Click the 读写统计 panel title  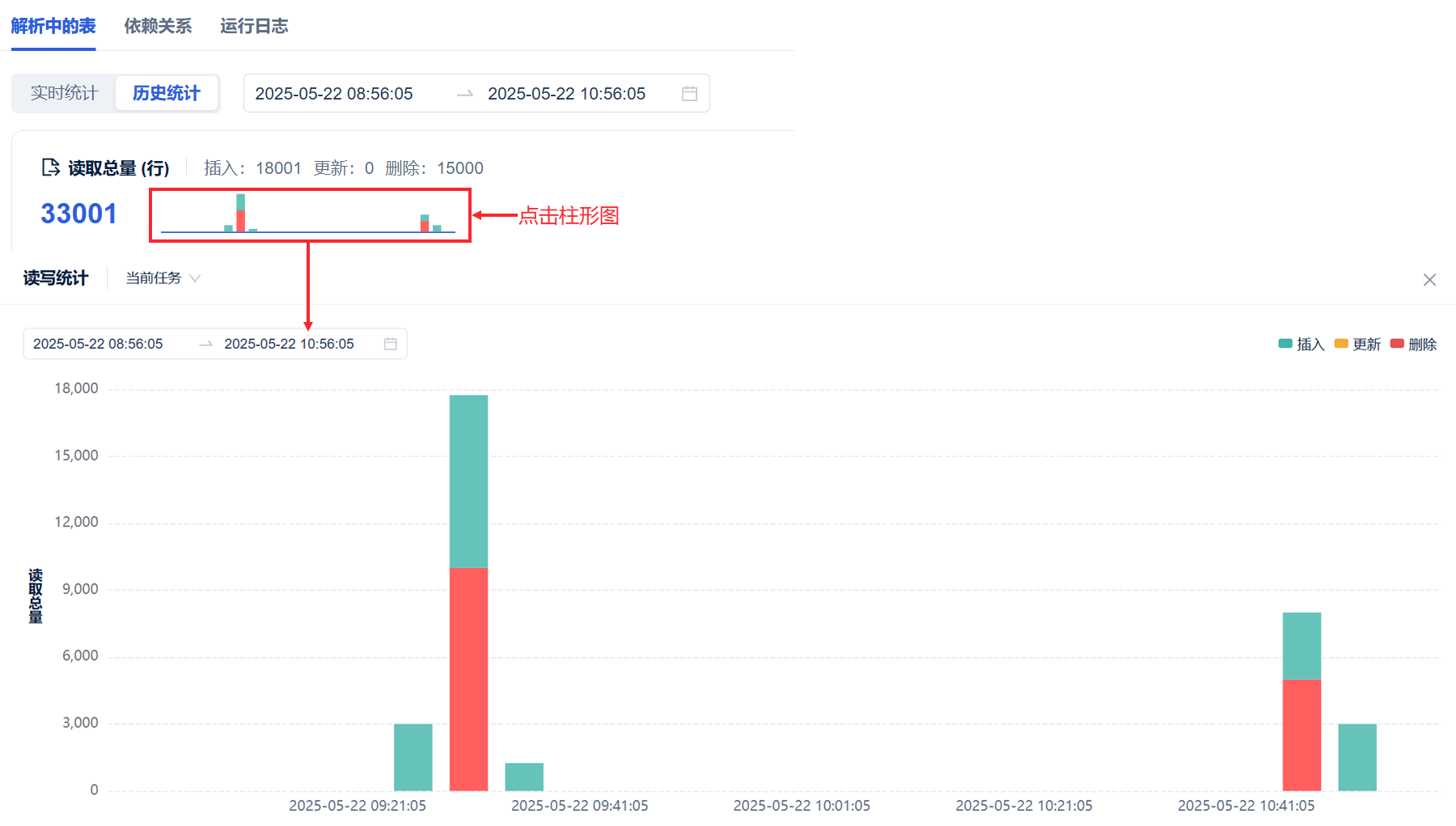click(x=56, y=278)
